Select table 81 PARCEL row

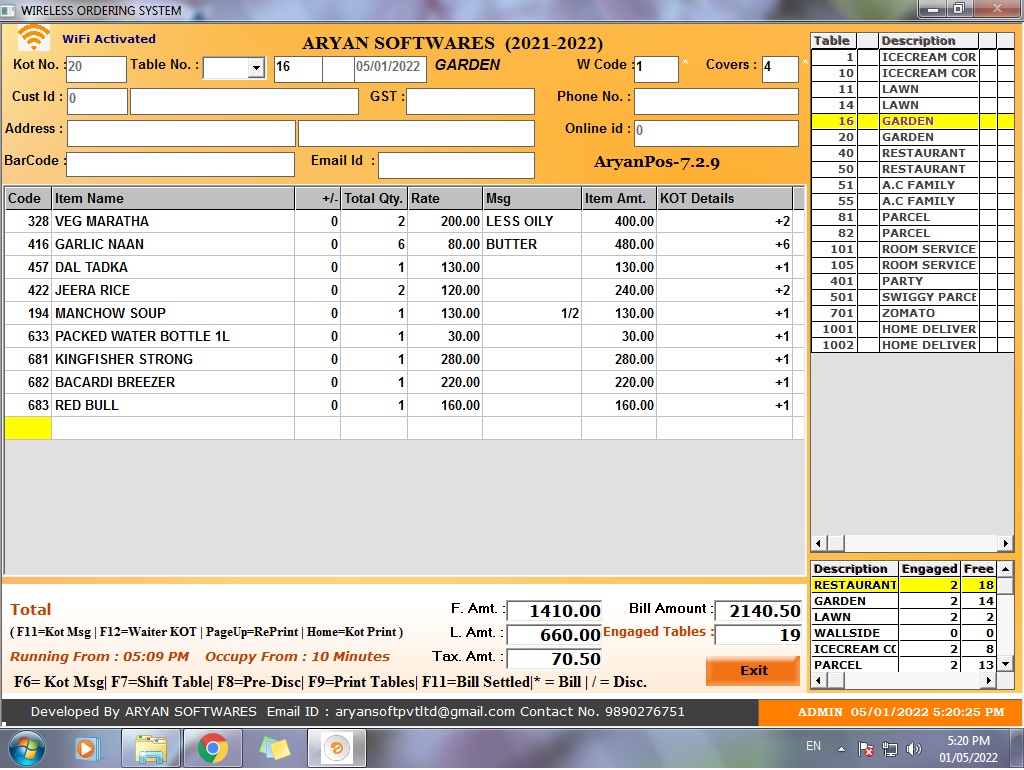(912, 217)
